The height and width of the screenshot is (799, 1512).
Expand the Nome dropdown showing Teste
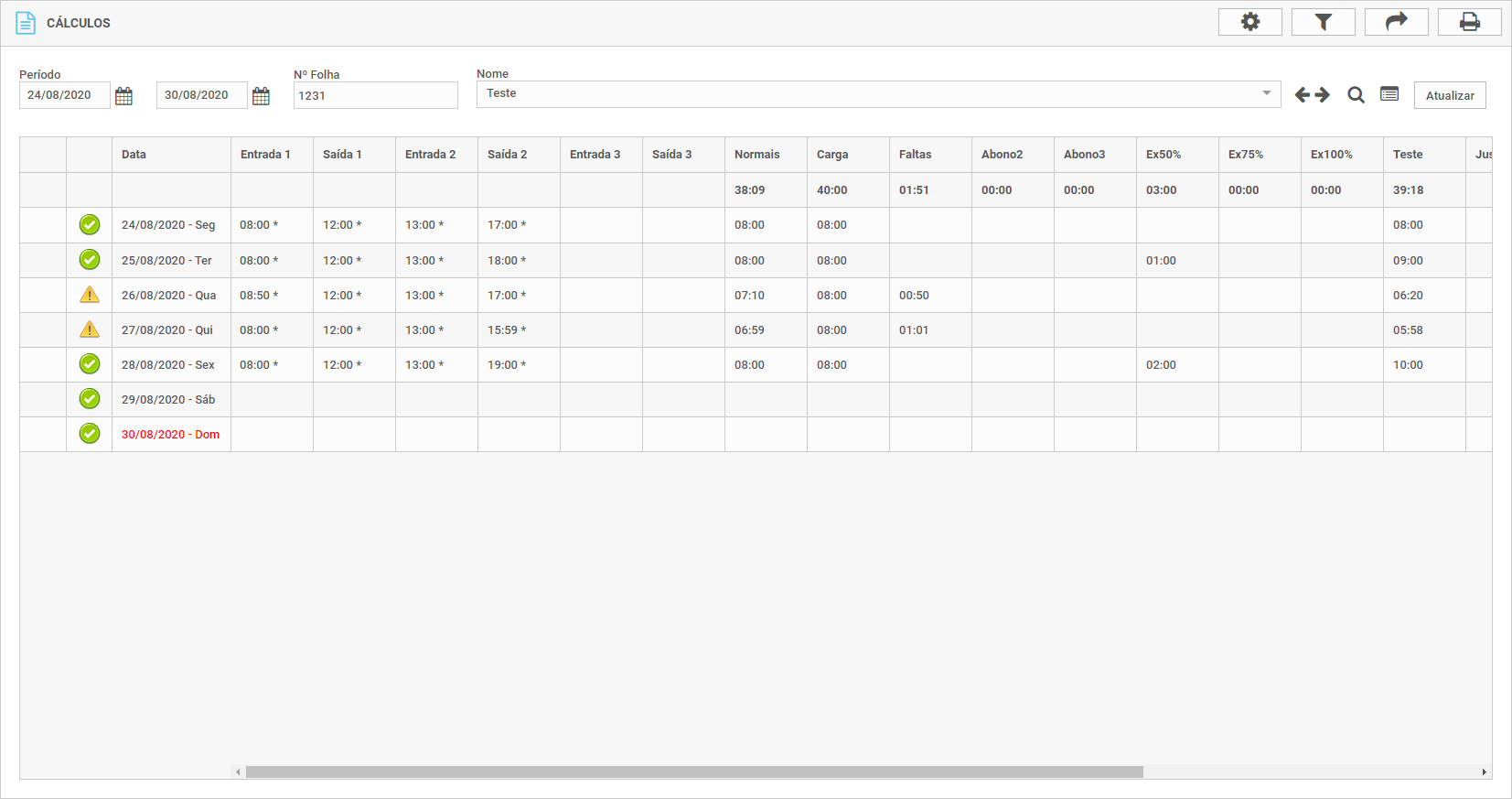click(x=1266, y=93)
